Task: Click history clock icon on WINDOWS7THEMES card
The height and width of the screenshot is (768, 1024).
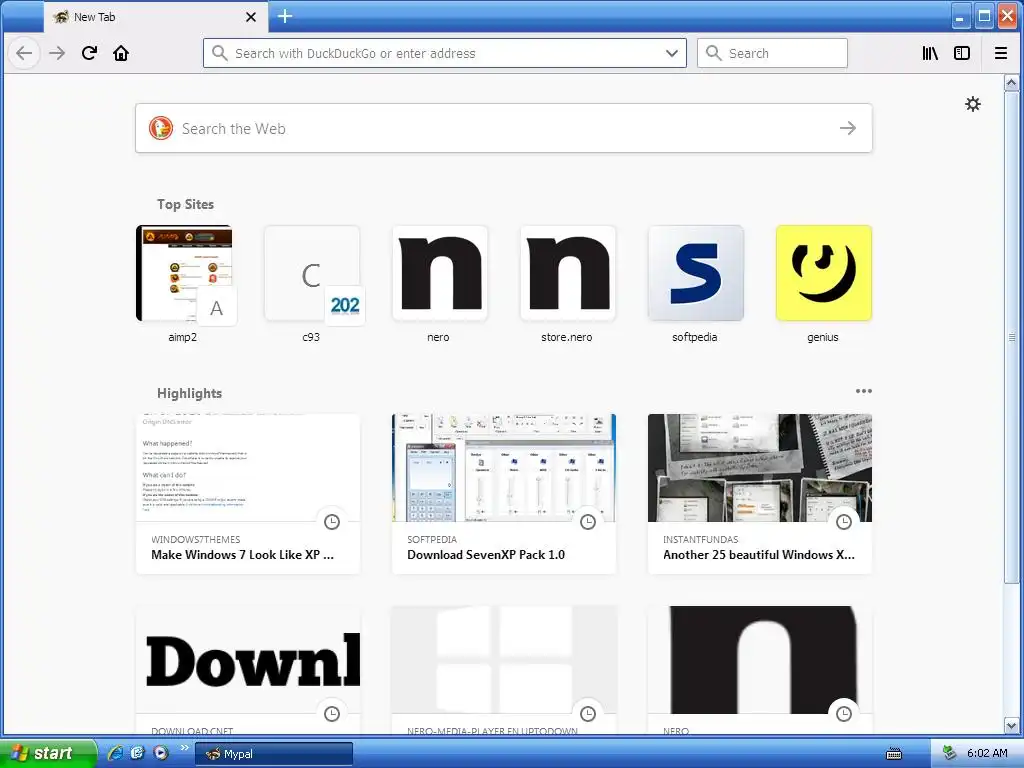Action: point(332,522)
